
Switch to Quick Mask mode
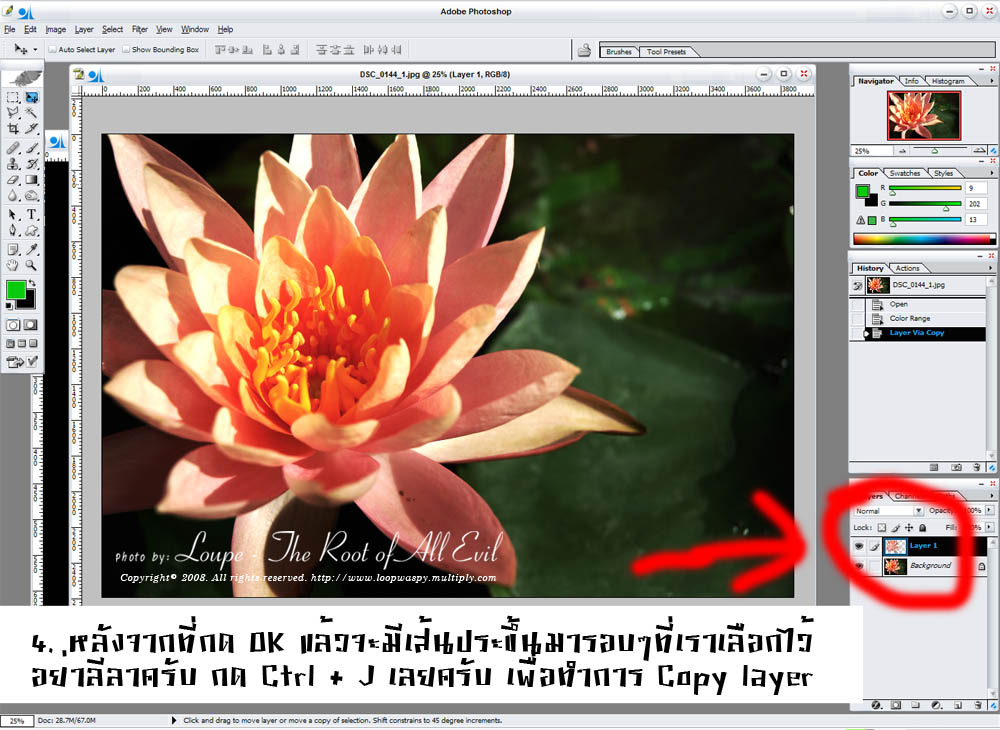[x=30, y=325]
